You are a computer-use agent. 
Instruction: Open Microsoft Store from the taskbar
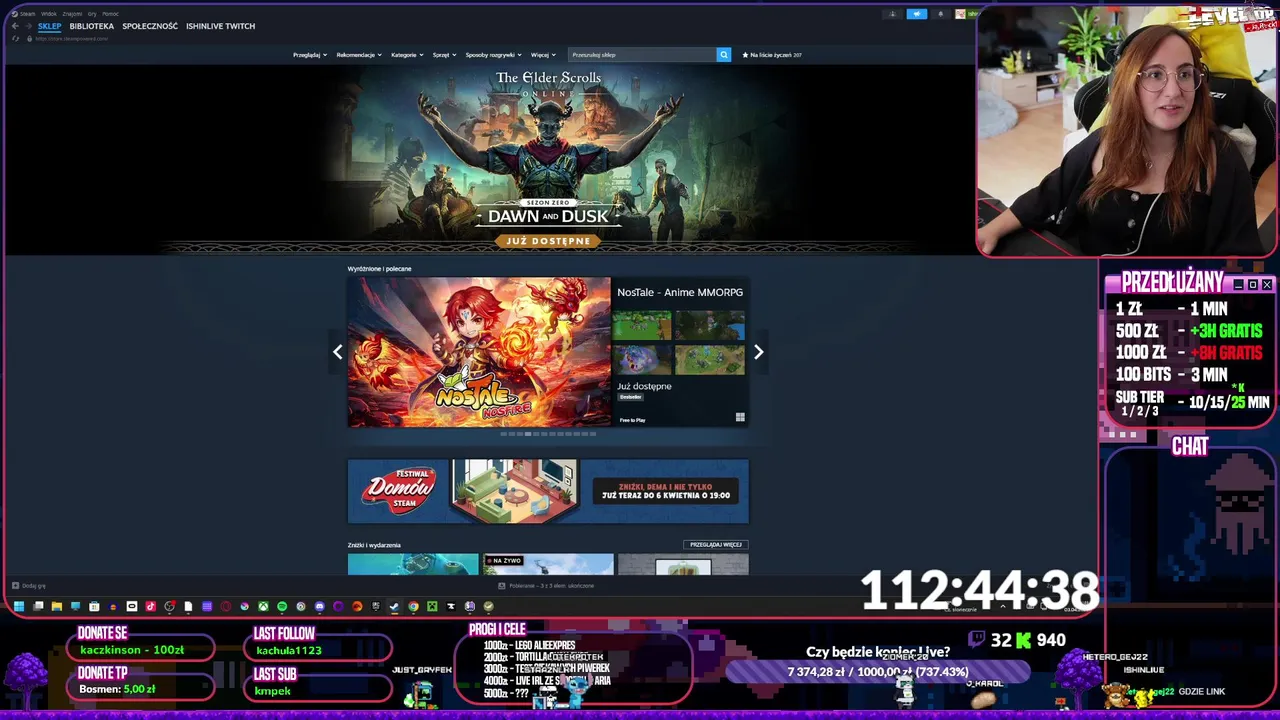94,606
